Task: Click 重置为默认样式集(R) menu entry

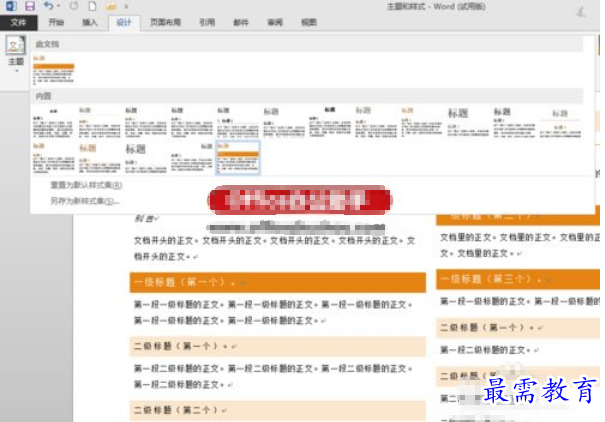Action: pos(86,185)
